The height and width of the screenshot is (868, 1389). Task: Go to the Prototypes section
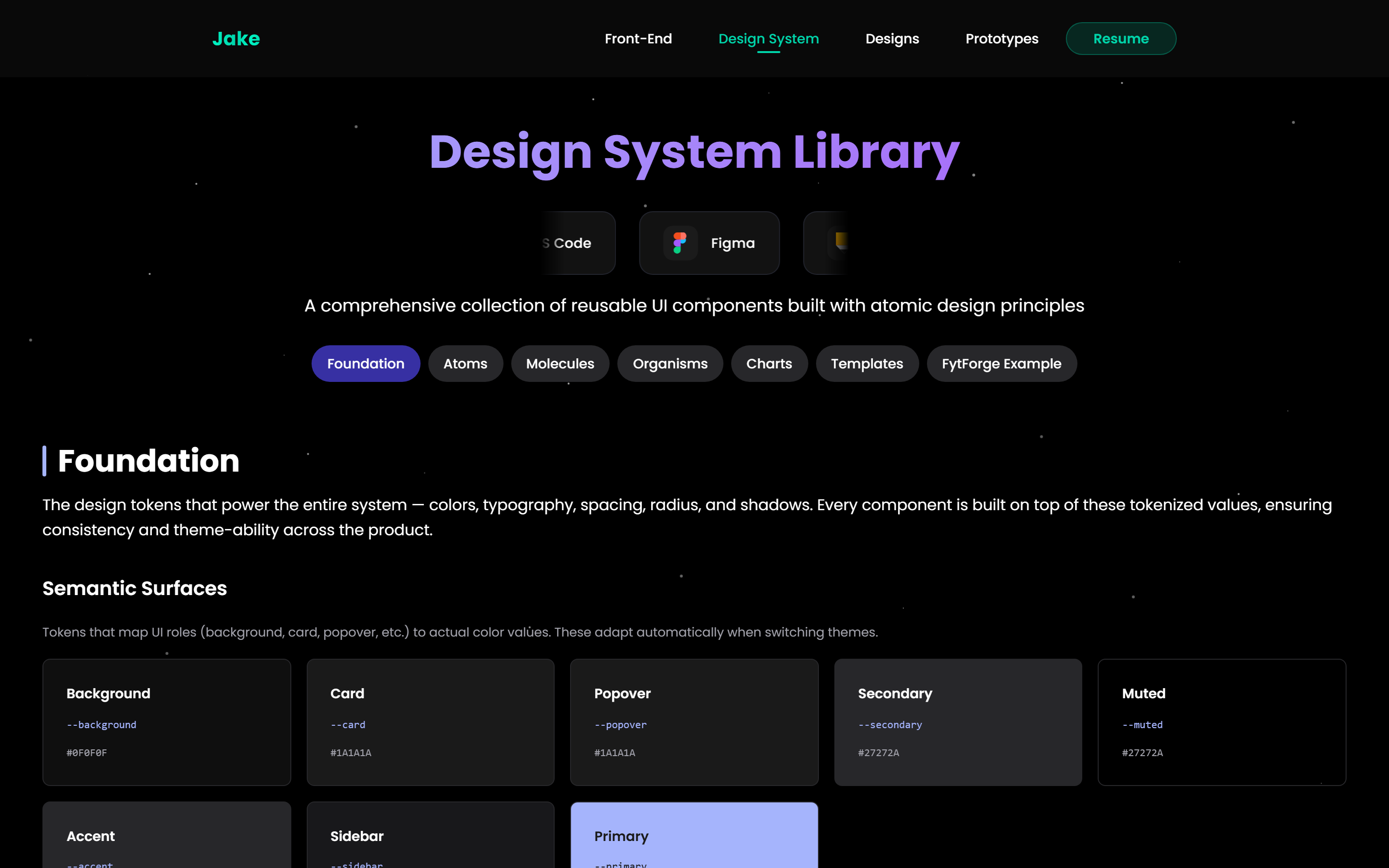point(1002,39)
